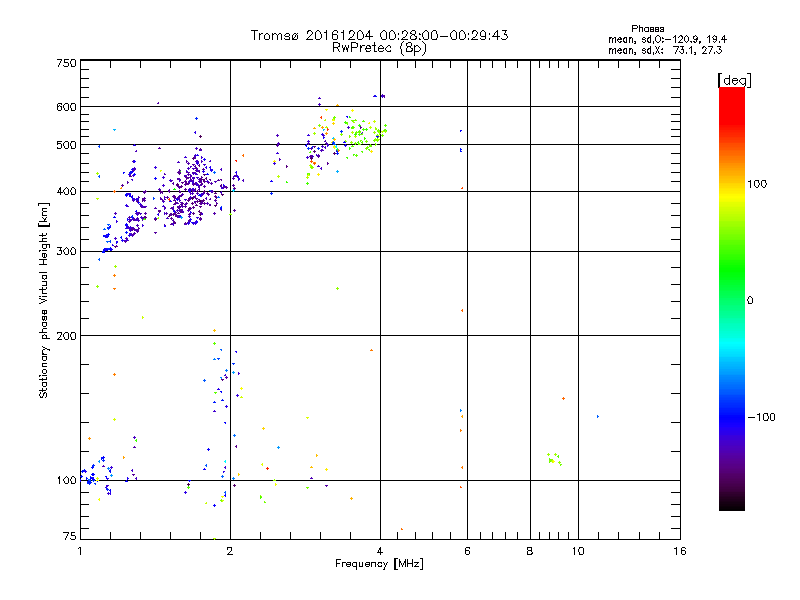This screenshot has height=600, width=800.
Task: Click the '6' x-axis tick label
Action: coord(467,551)
